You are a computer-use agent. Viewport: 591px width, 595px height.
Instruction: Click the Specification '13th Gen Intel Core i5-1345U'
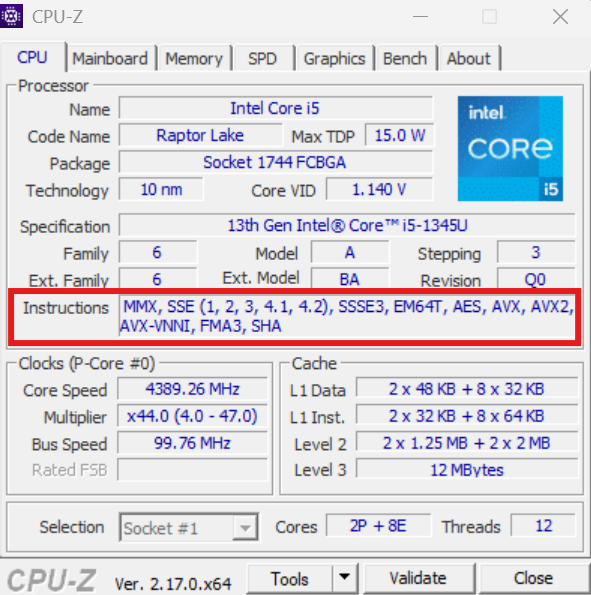(x=347, y=225)
